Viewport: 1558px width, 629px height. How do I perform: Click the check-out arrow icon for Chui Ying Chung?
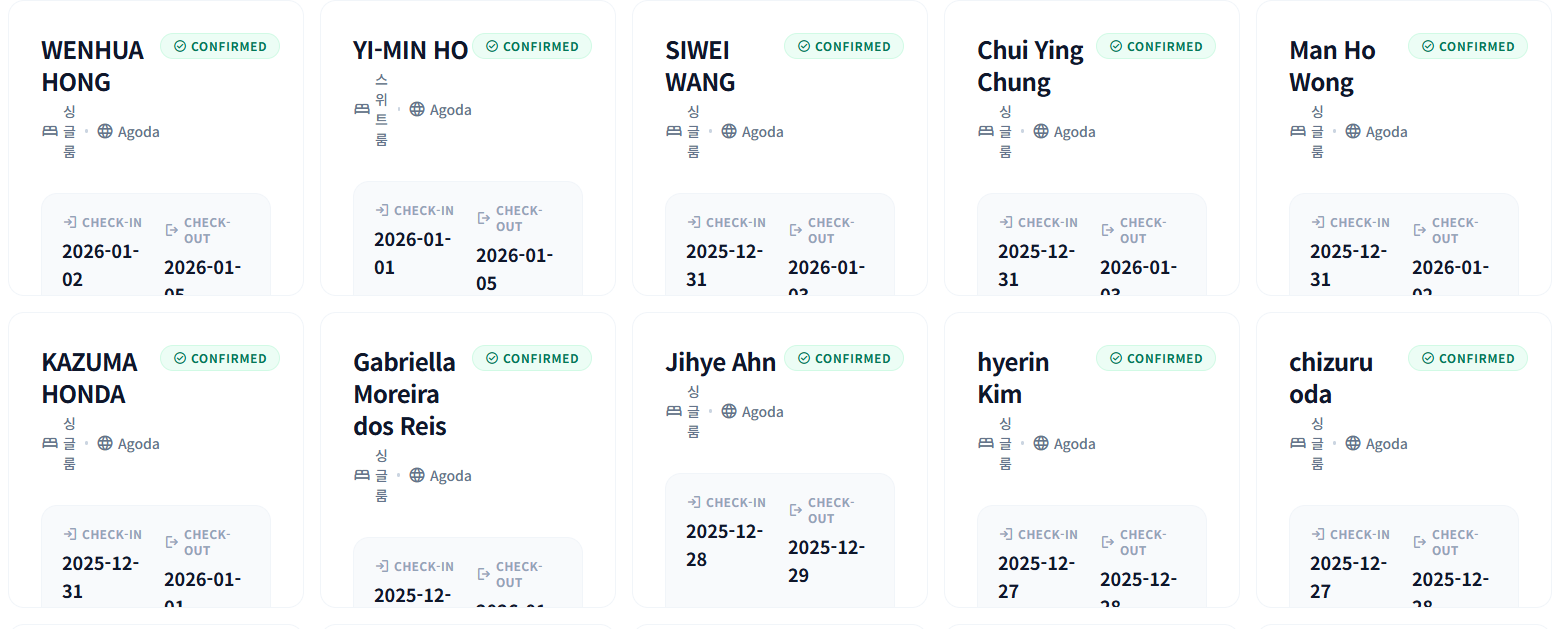tap(1107, 230)
